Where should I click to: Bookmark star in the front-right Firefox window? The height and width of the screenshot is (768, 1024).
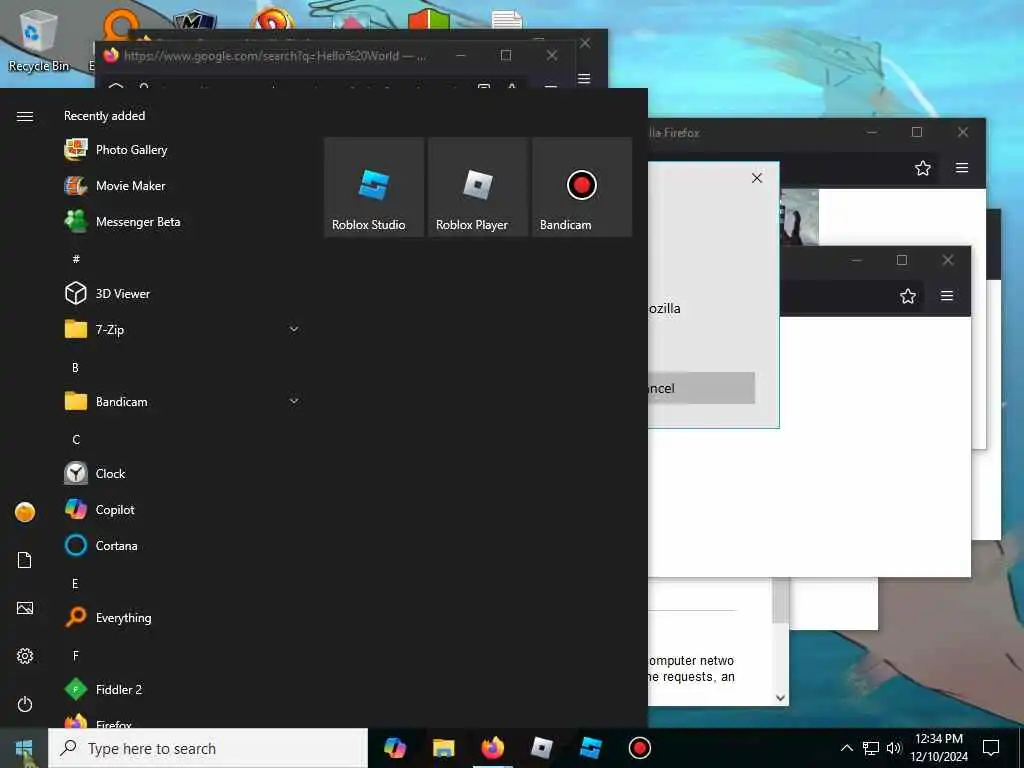(x=908, y=296)
